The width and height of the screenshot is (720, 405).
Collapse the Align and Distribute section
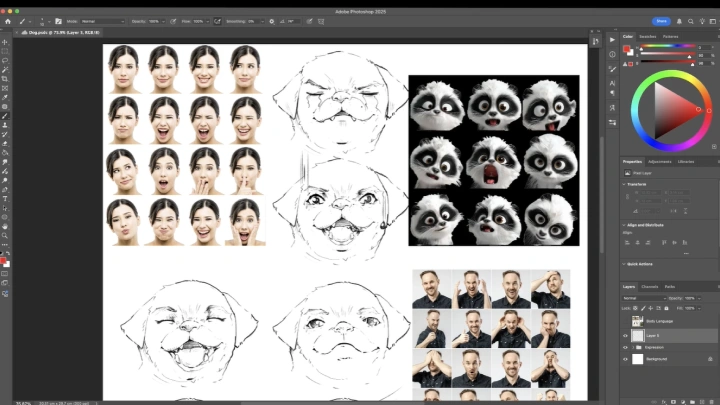click(x=624, y=225)
